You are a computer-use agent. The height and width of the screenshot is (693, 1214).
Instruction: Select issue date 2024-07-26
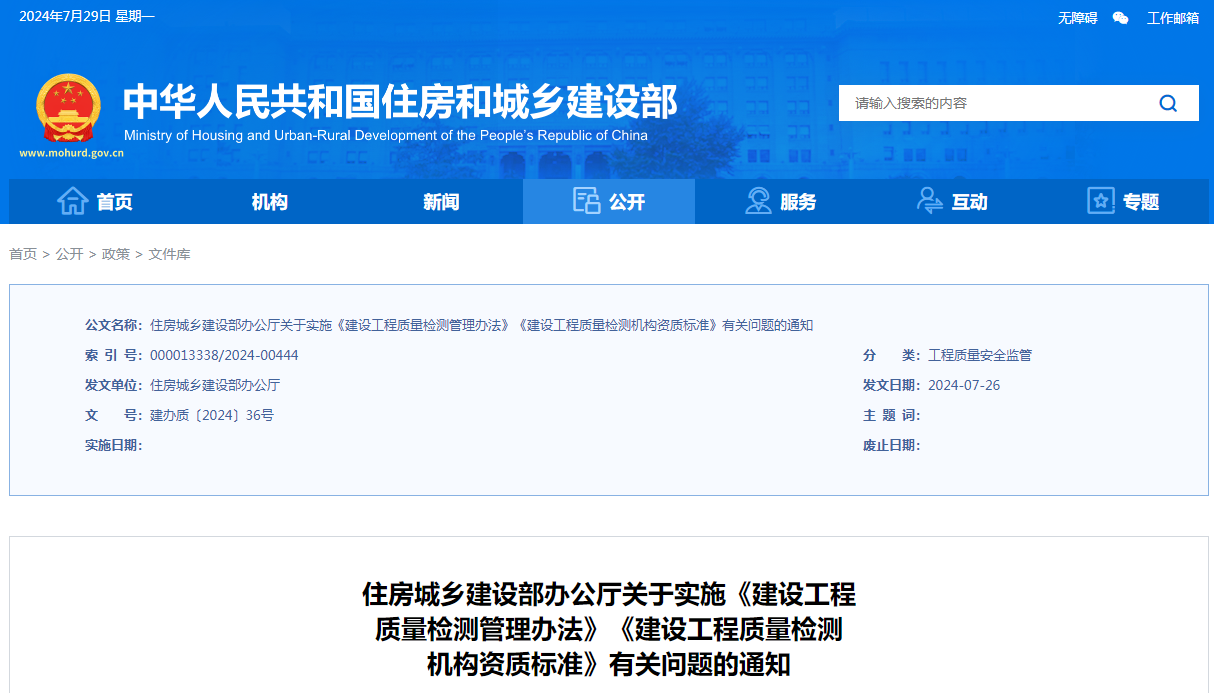coord(964,385)
